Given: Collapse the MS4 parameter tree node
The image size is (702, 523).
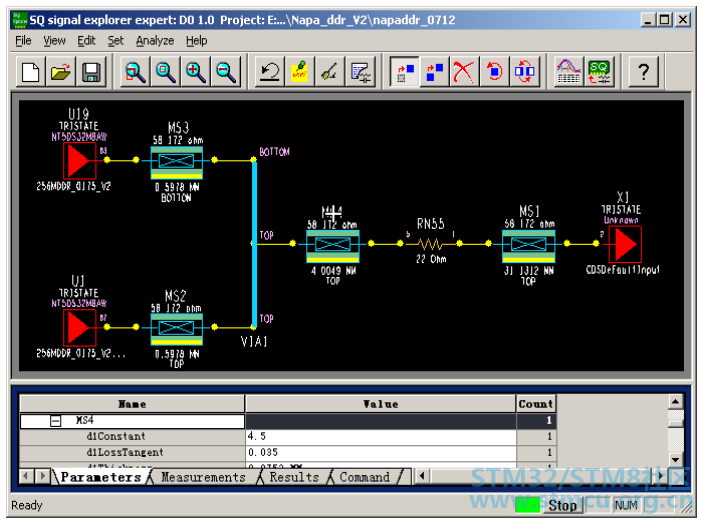Looking at the screenshot, I should pos(56,421).
